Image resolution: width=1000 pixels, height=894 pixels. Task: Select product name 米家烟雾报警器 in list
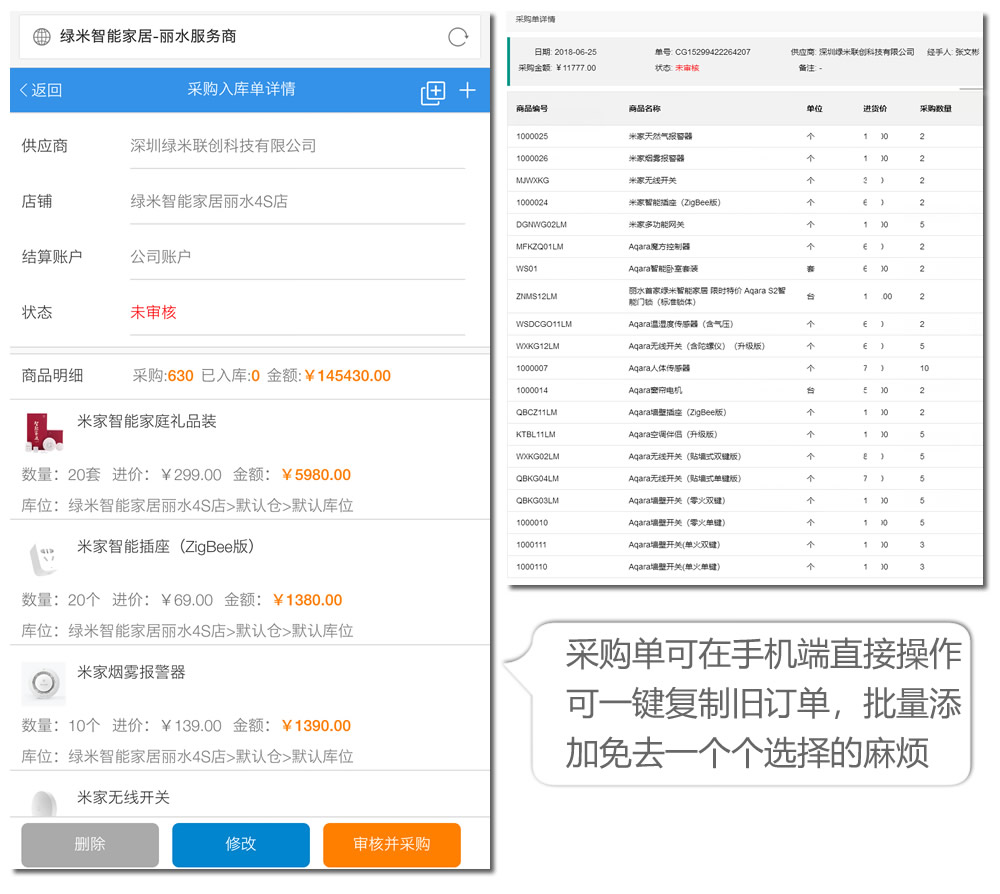[x=131, y=673]
